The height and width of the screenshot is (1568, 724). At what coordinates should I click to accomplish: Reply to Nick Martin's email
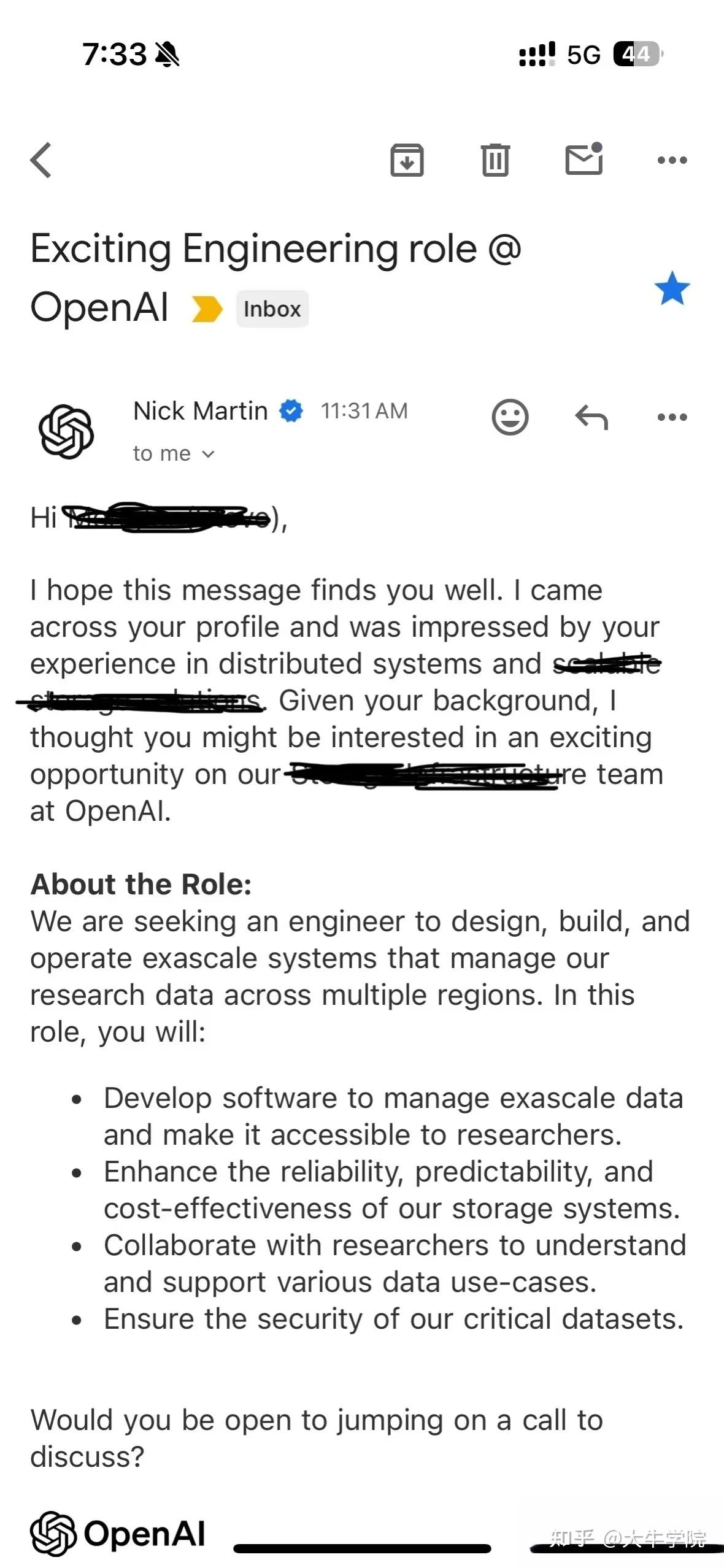592,417
